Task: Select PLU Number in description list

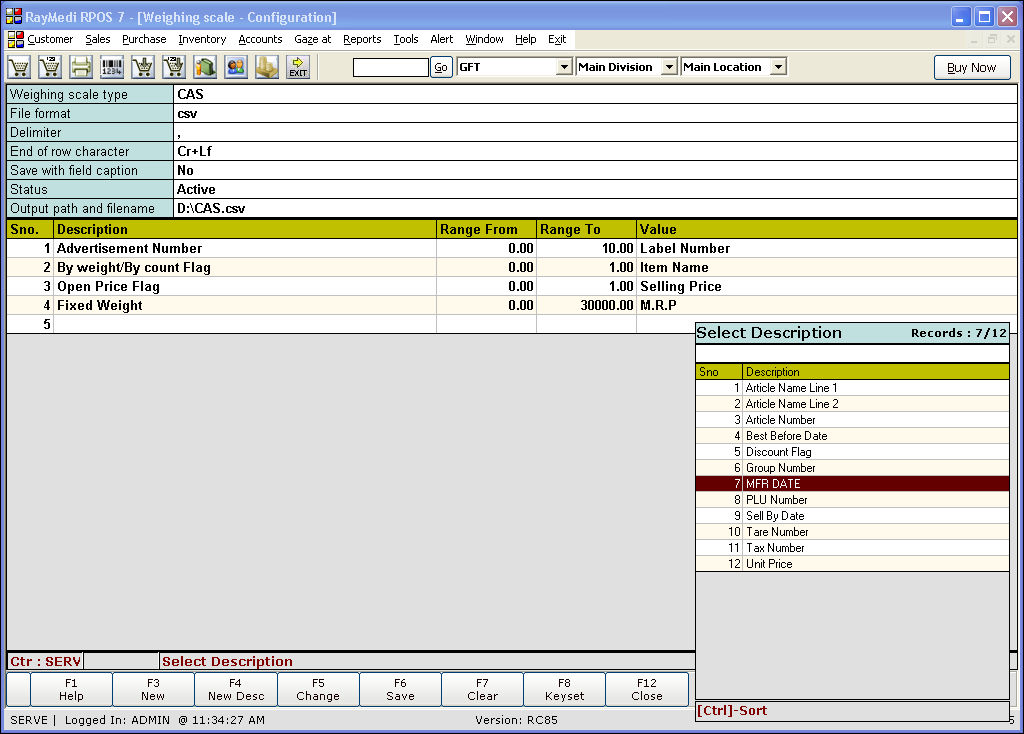Action: (776, 500)
